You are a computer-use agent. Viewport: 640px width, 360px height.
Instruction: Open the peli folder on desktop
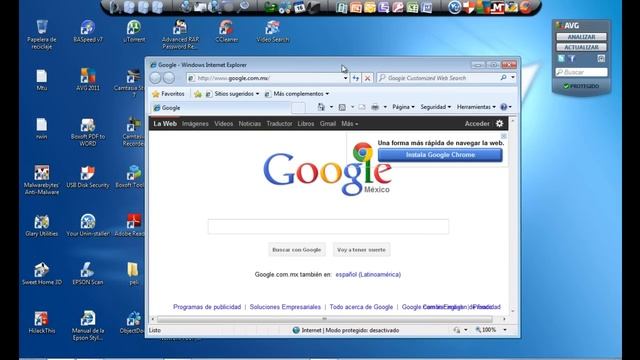tap(133, 273)
